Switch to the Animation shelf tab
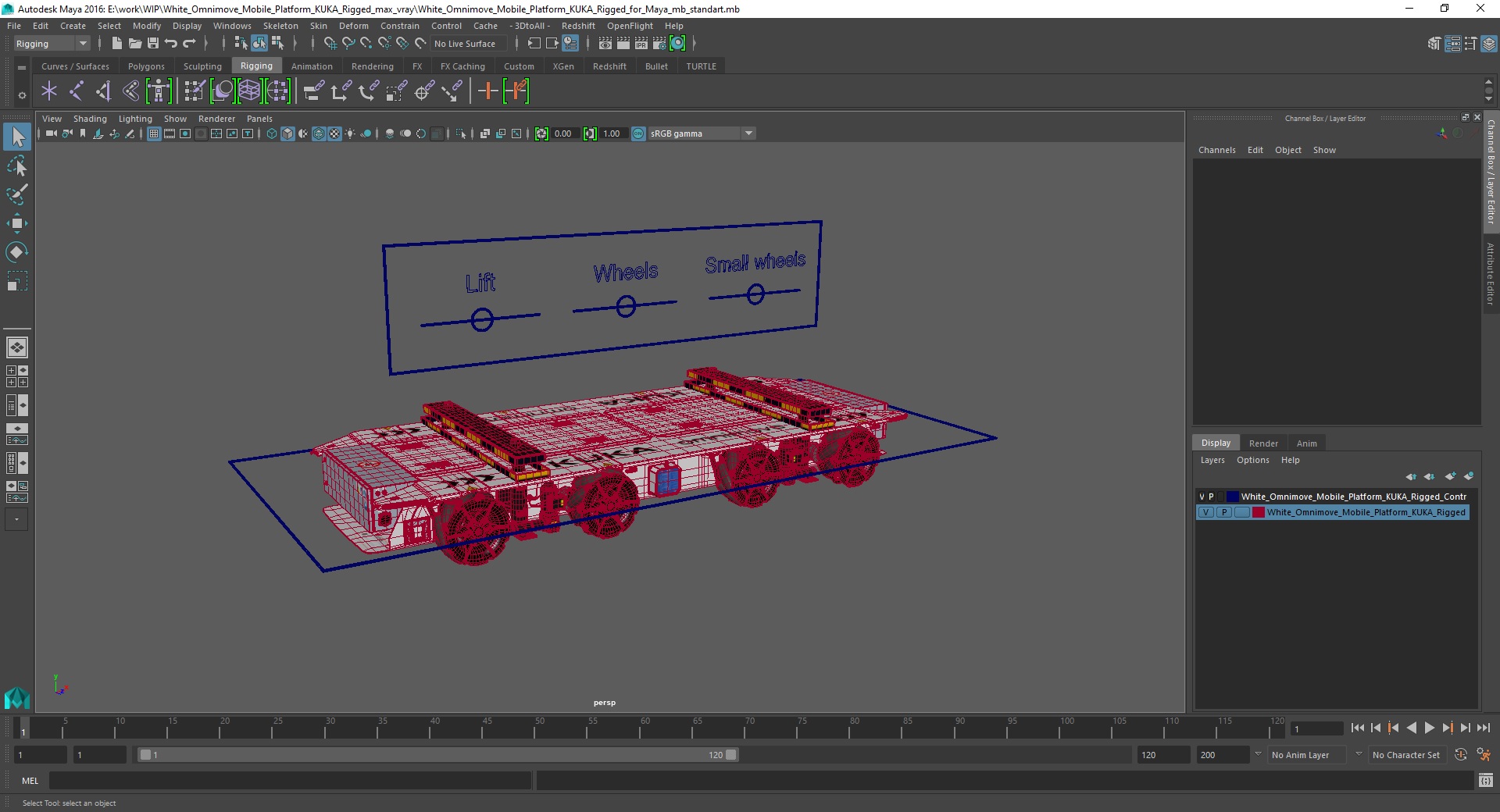This screenshot has height=812, width=1500. point(312,66)
